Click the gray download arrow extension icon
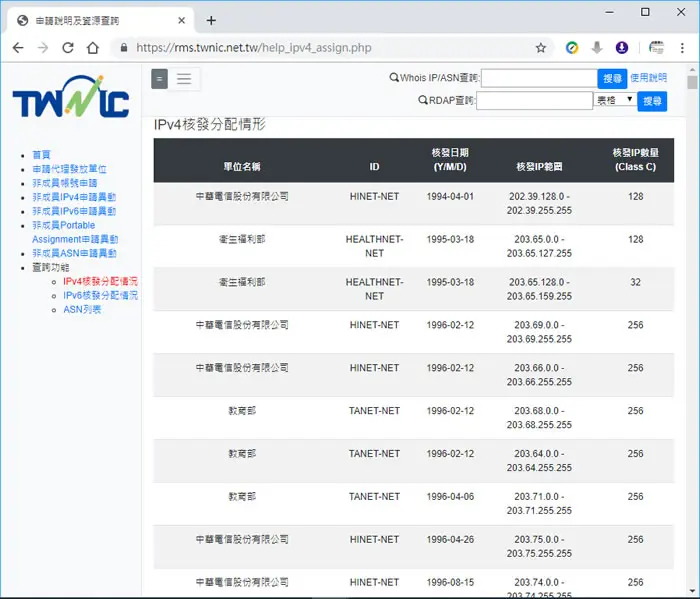This screenshot has width=700, height=599. (597, 48)
